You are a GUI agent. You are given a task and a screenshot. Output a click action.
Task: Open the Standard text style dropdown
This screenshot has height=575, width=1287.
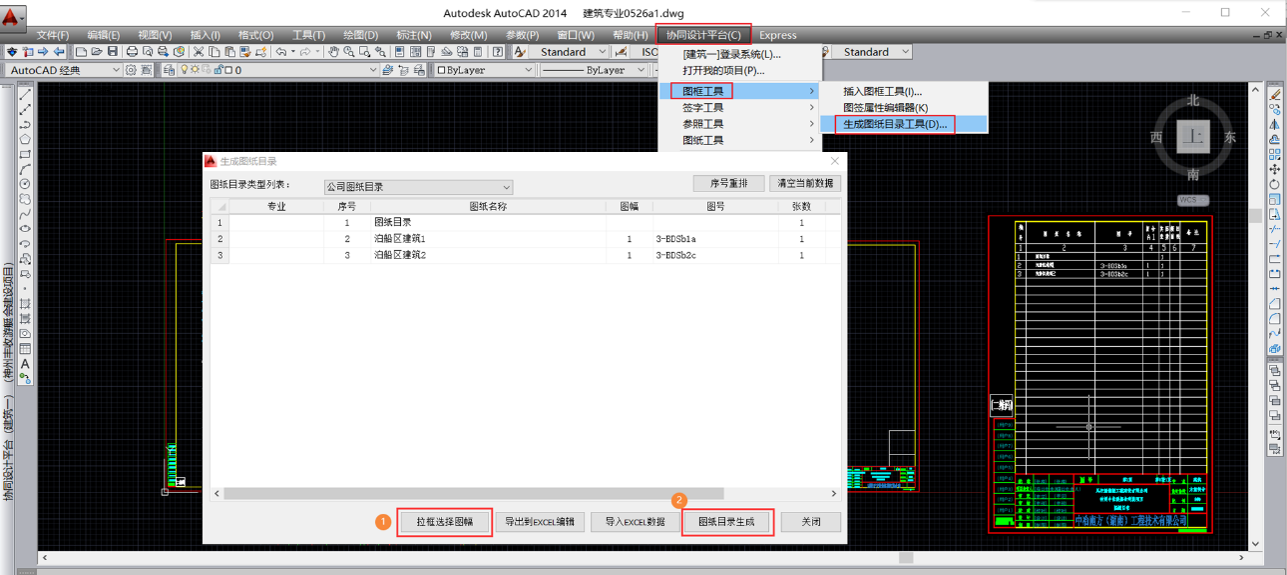(x=571, y=52)
